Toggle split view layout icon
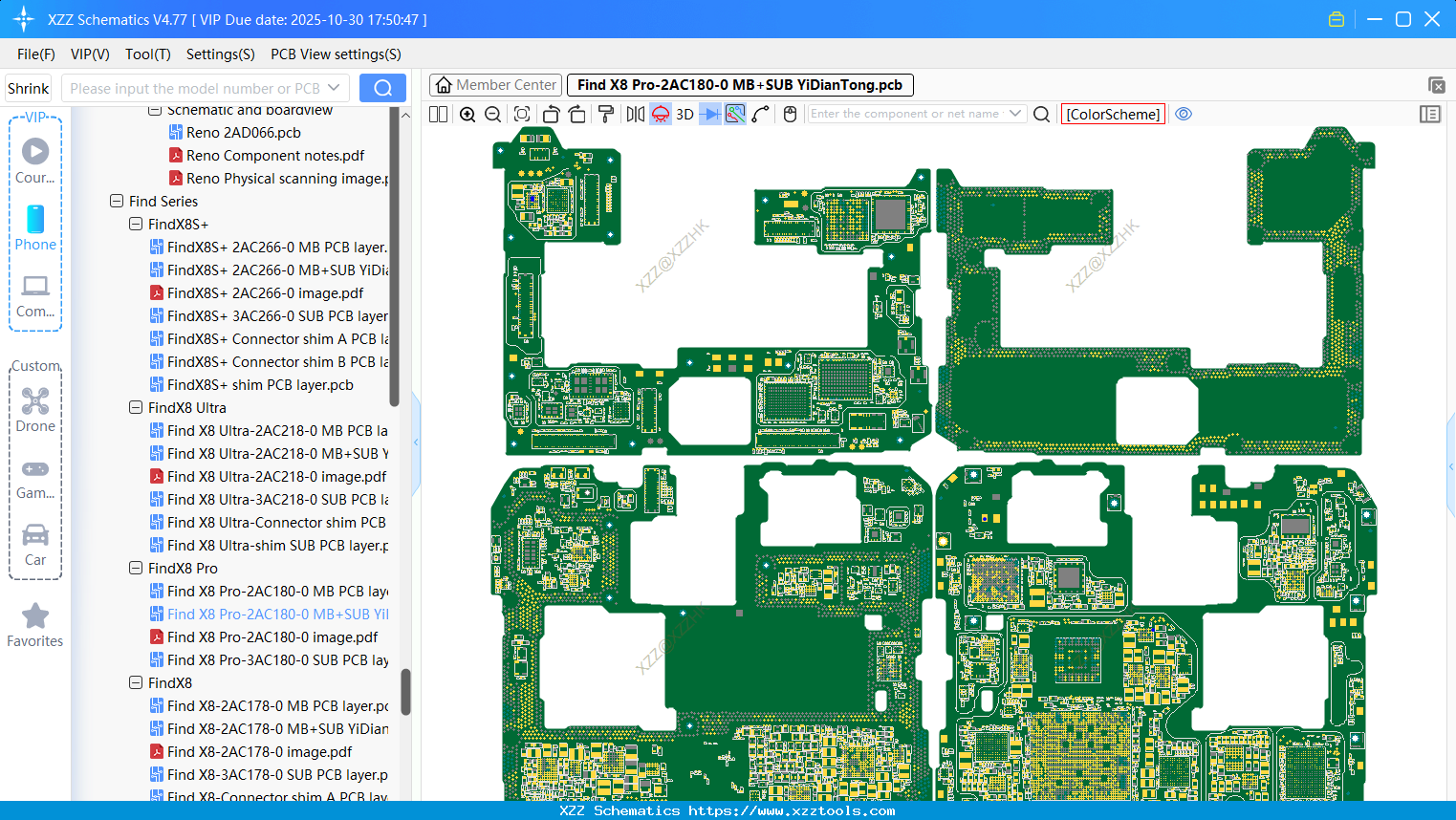Image resolution: width=1456 pixels, height=820 pixels. [x=439, y=114]
